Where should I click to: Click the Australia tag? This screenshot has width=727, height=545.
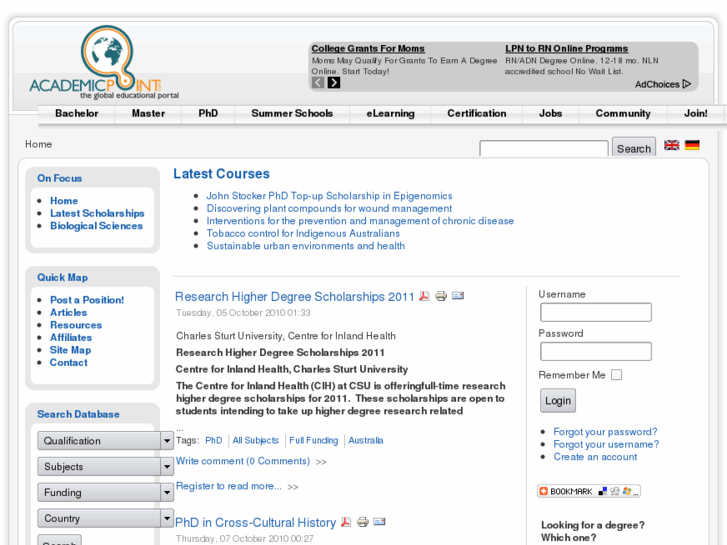pos(366,440)
